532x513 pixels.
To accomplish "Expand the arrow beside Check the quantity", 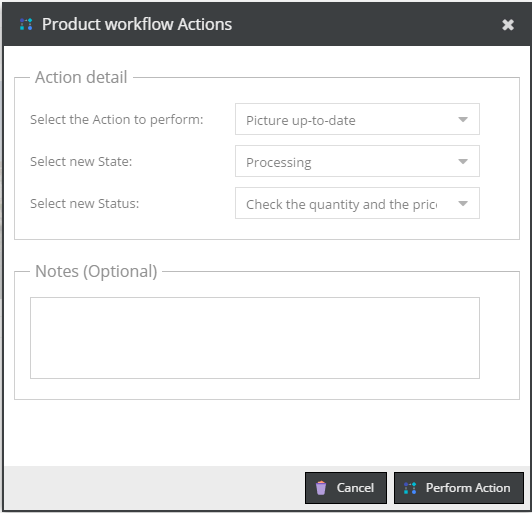I will coord(463,204).
